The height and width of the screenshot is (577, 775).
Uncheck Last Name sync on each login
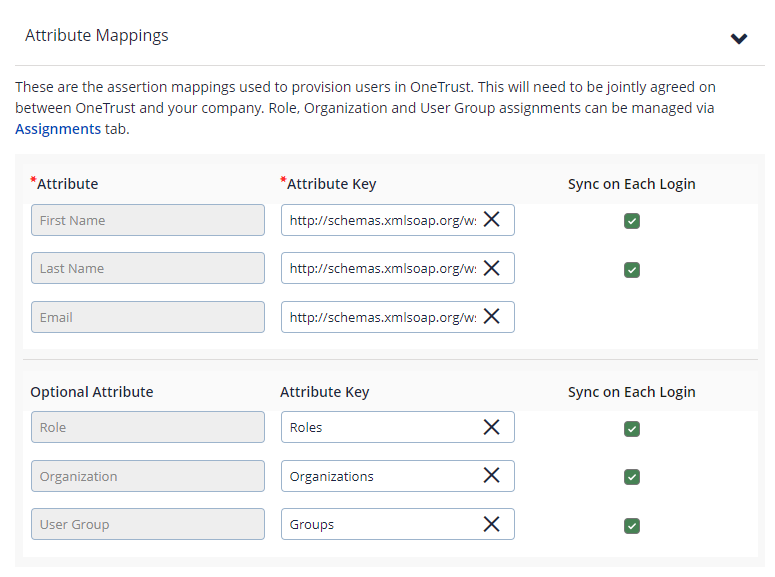[631, 269]
